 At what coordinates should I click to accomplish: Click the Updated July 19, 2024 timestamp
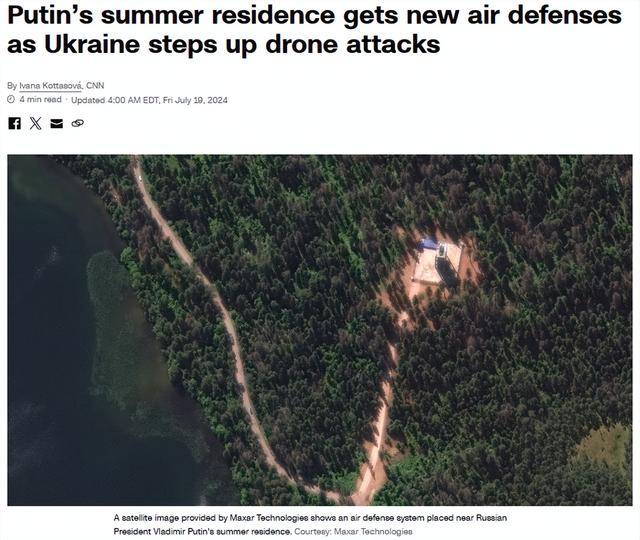[149, 100]
